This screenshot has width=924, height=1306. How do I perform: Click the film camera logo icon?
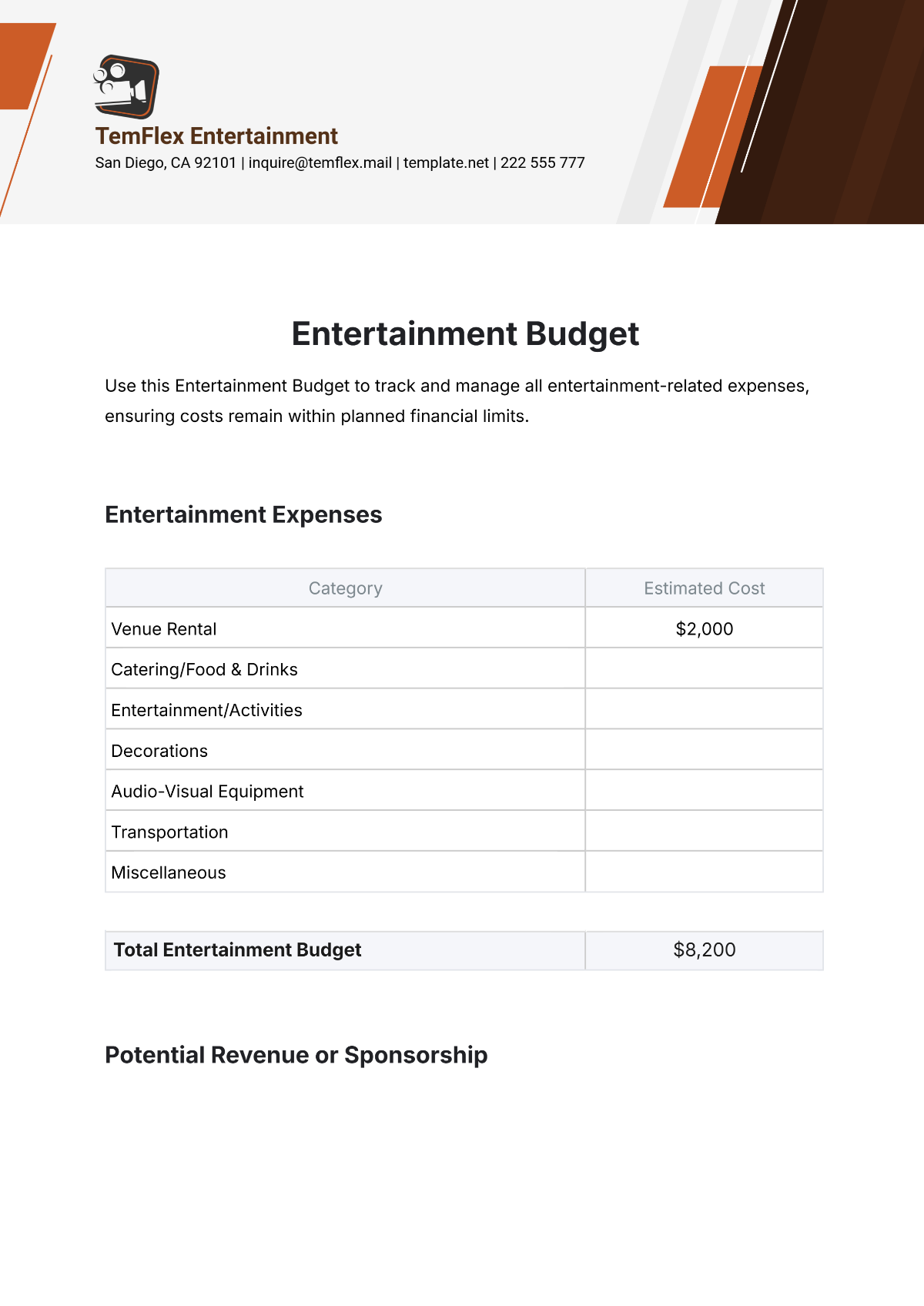tap(126, 86)
